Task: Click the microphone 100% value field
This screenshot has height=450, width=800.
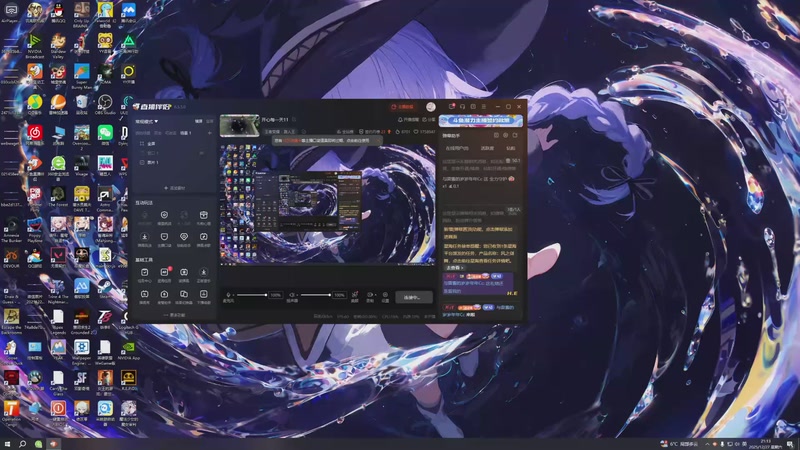Action: click(276, 295)
